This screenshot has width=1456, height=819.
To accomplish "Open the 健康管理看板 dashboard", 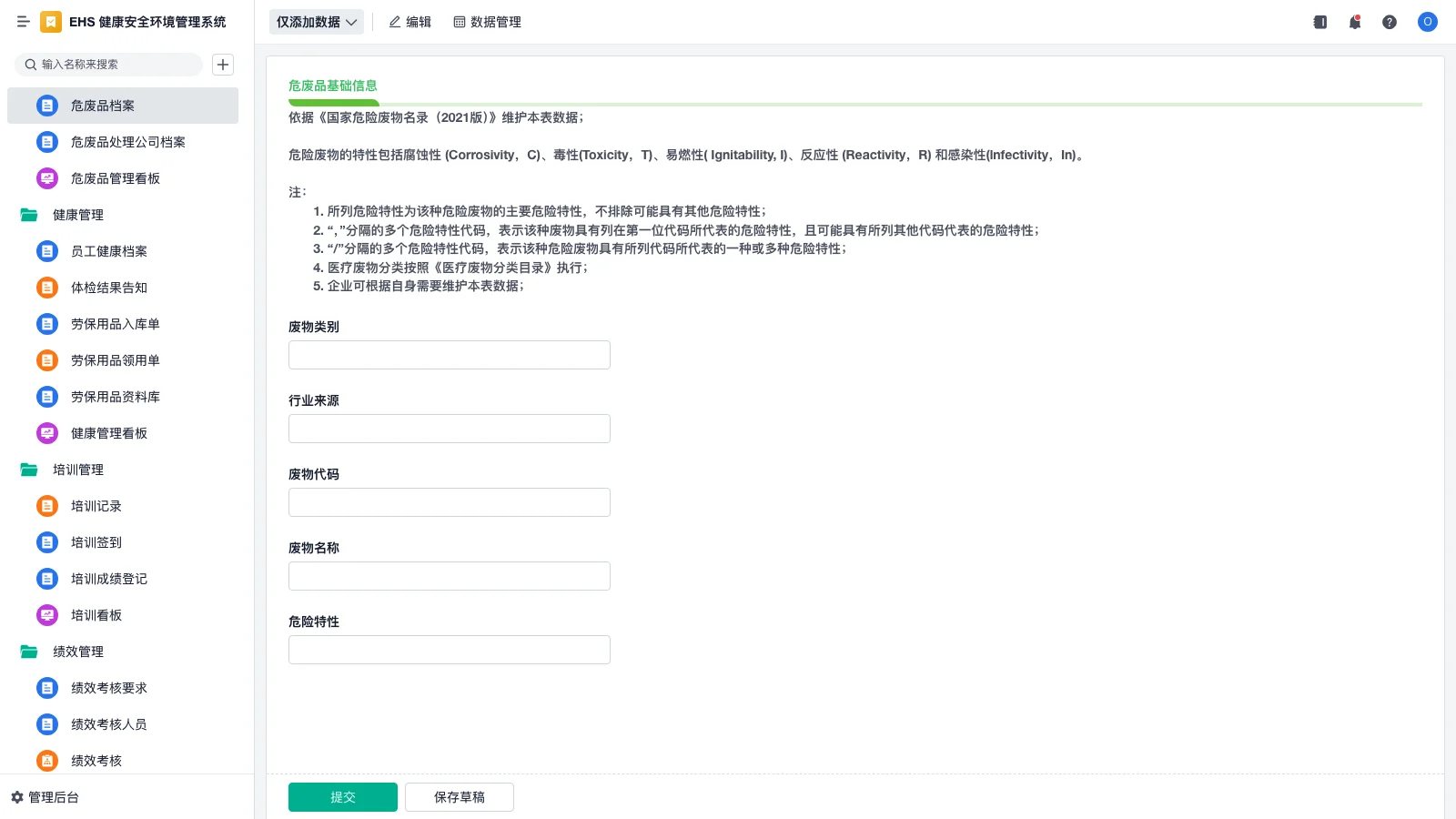I will point(110,433).
